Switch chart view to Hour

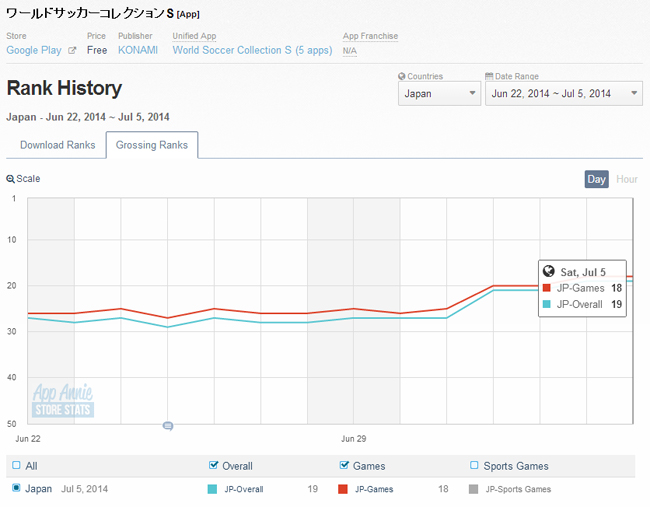[x=627, y=179]
